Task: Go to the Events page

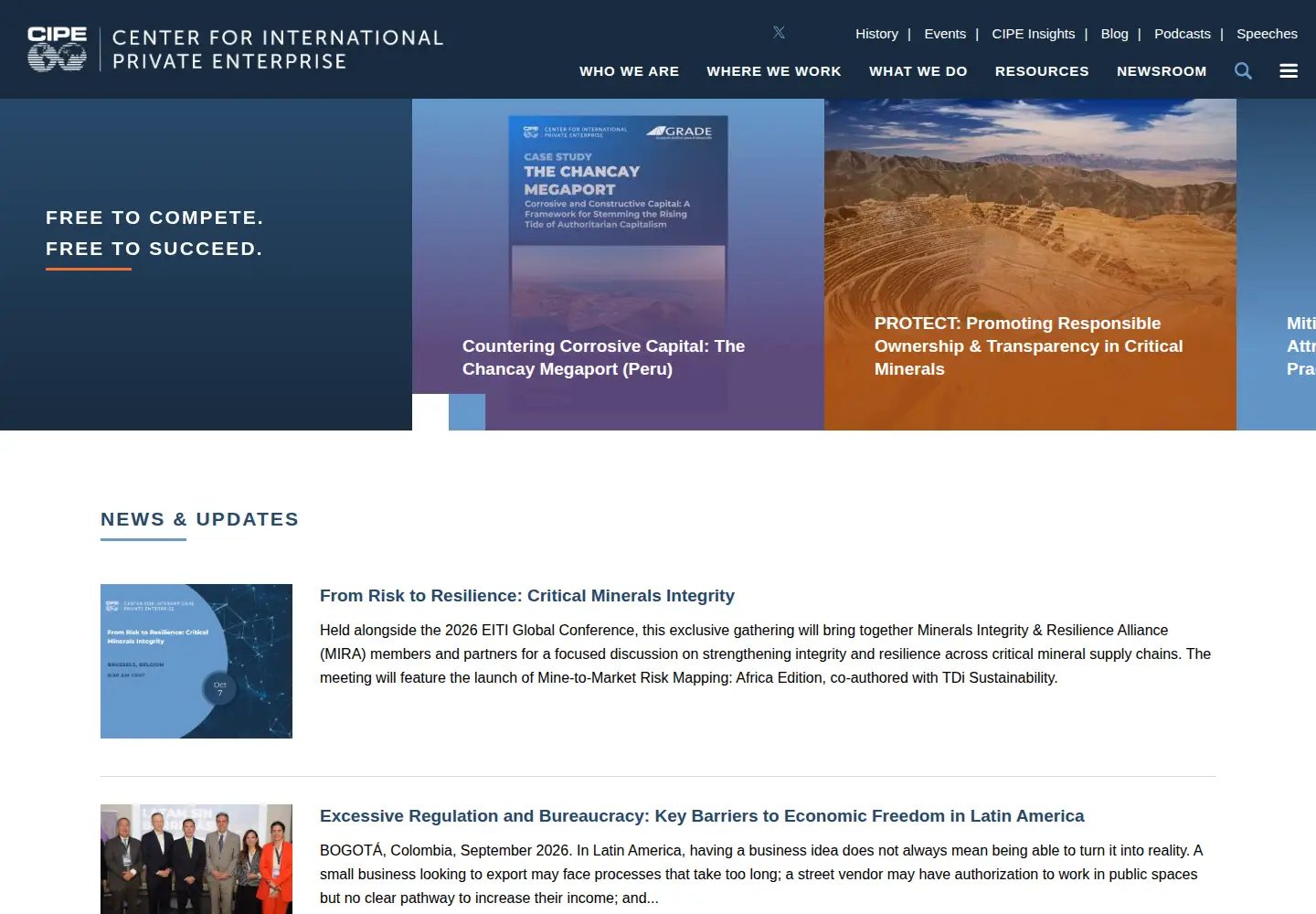Action: [945, 34]
